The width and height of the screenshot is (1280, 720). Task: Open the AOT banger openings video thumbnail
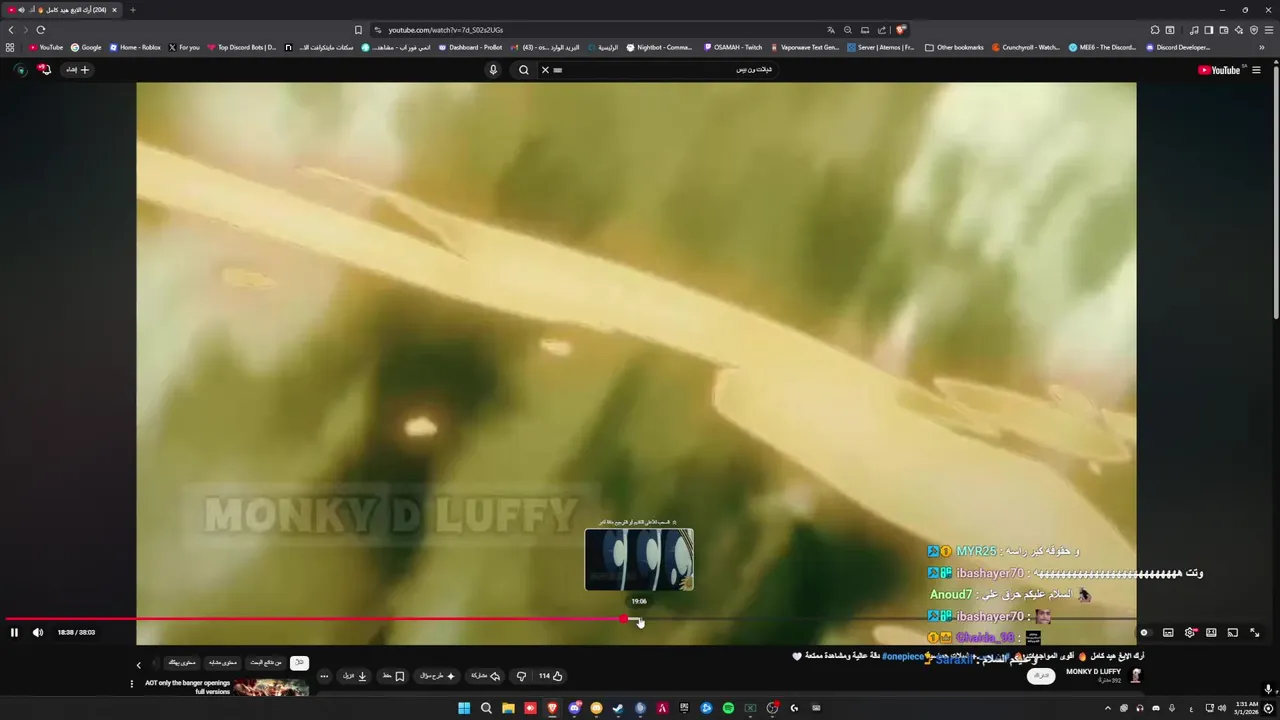tap(271, 688)
